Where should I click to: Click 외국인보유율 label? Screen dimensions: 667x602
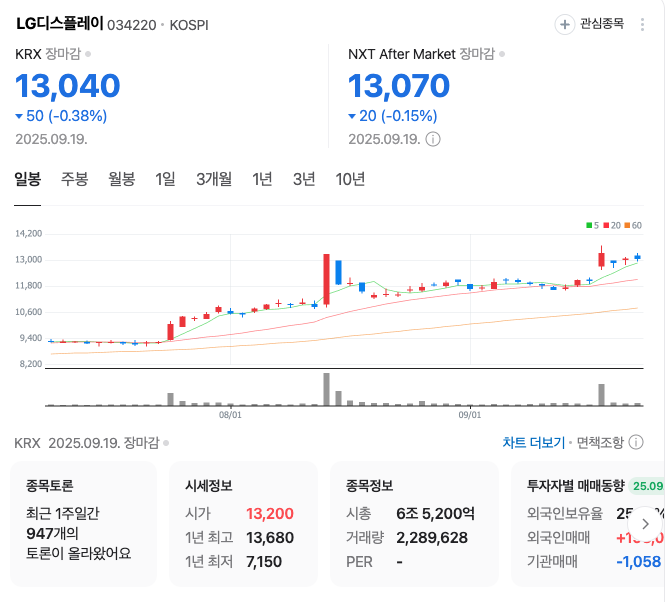(x=564, y=514)
